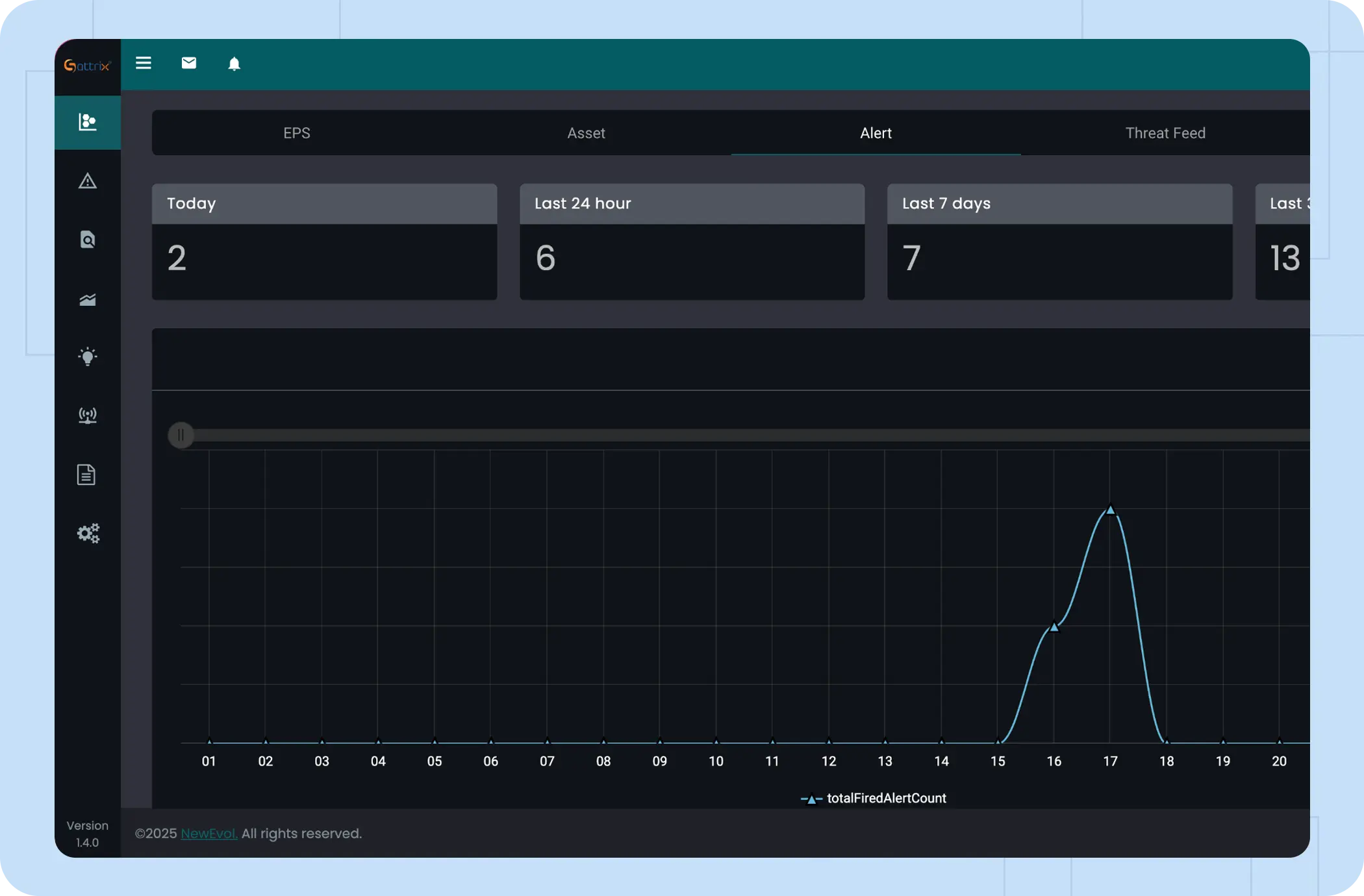This screenshot has height=896, width=1364.
Task: Open the reports document sidebar icon
Action: [x=86, y=475]
